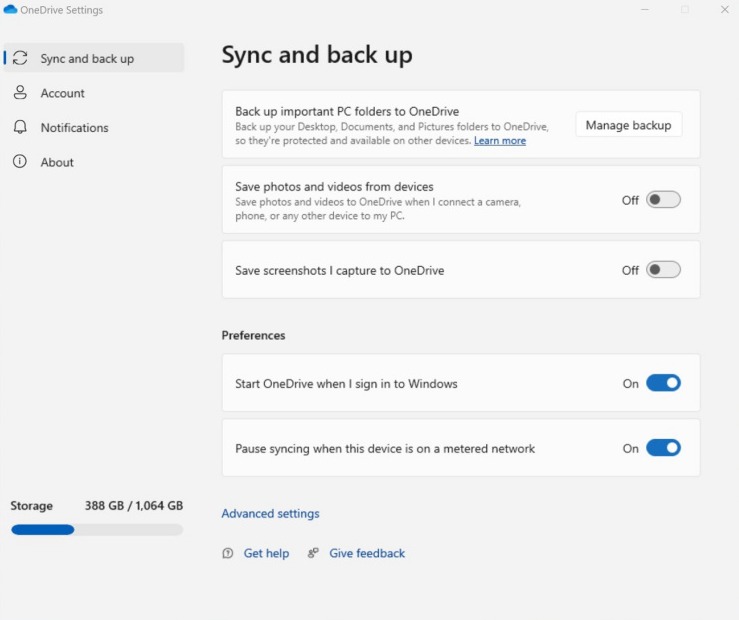Viewport: 739px width, 620px height.
Task: Turn off Pause syncing on metered network
Action: click(x=663, y=448)
